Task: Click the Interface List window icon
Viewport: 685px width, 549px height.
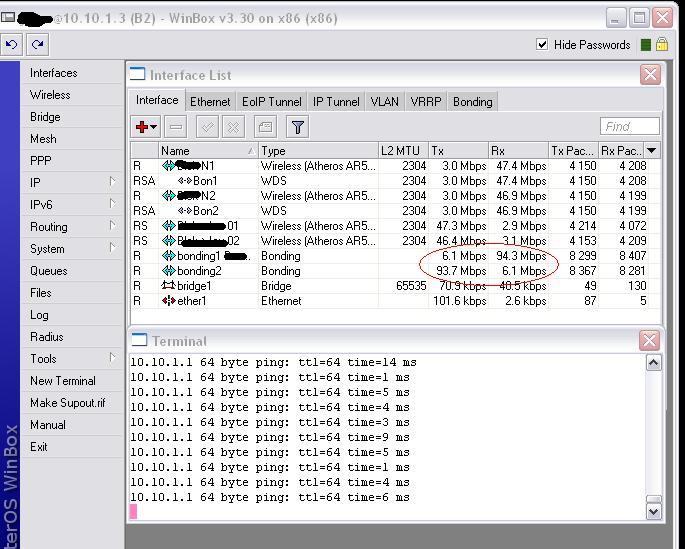Action: pyautogui.click(x=138, y=74)
